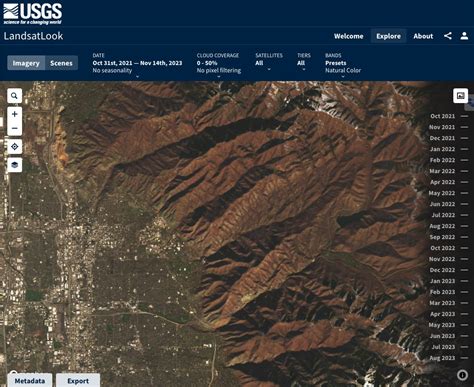
Task: Click the image panel icon top-right
Action: [460, 96]
